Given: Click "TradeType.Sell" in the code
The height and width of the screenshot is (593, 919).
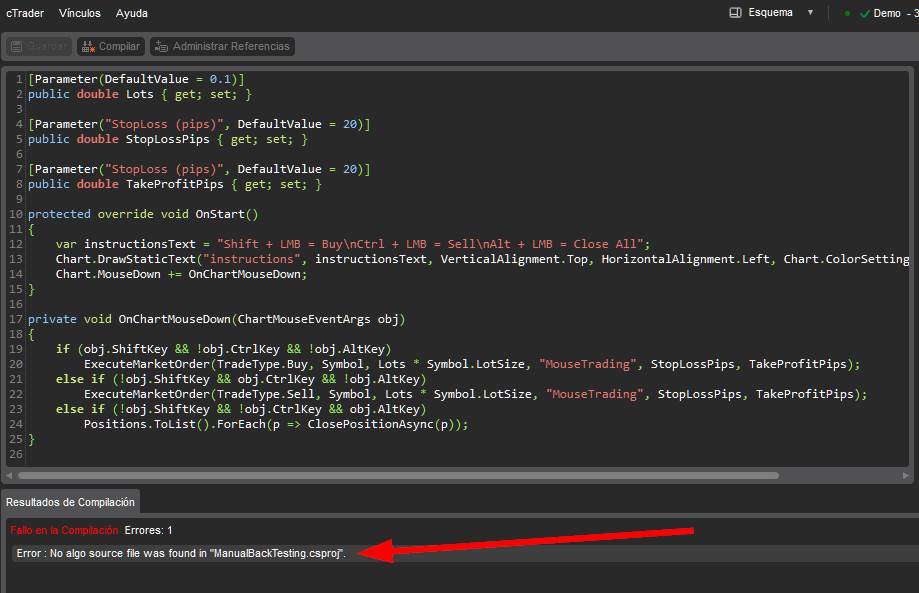Looking at the screenshot, I should click(x=266, y=394).
